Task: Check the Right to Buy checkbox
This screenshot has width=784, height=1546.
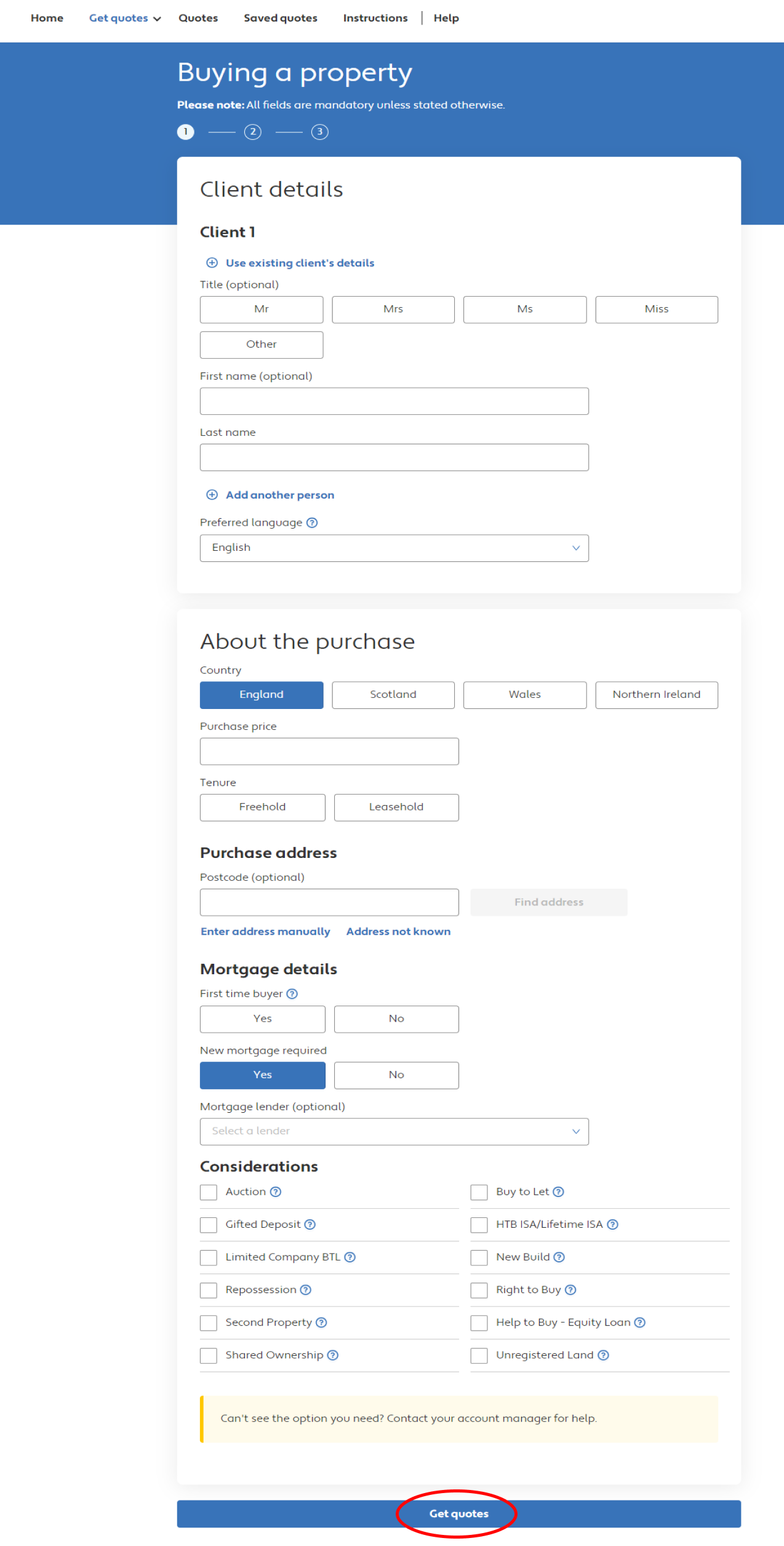Action: (x=479, y=1290)
